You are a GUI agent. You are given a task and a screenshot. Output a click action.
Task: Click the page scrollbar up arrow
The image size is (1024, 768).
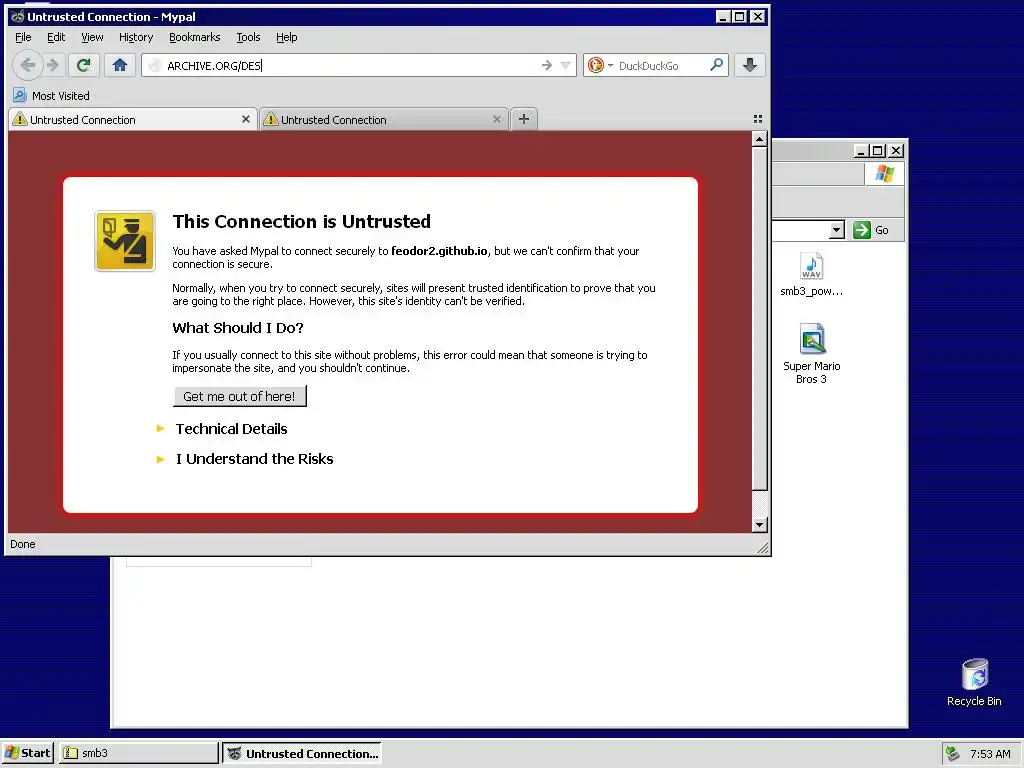click(759, 139)
